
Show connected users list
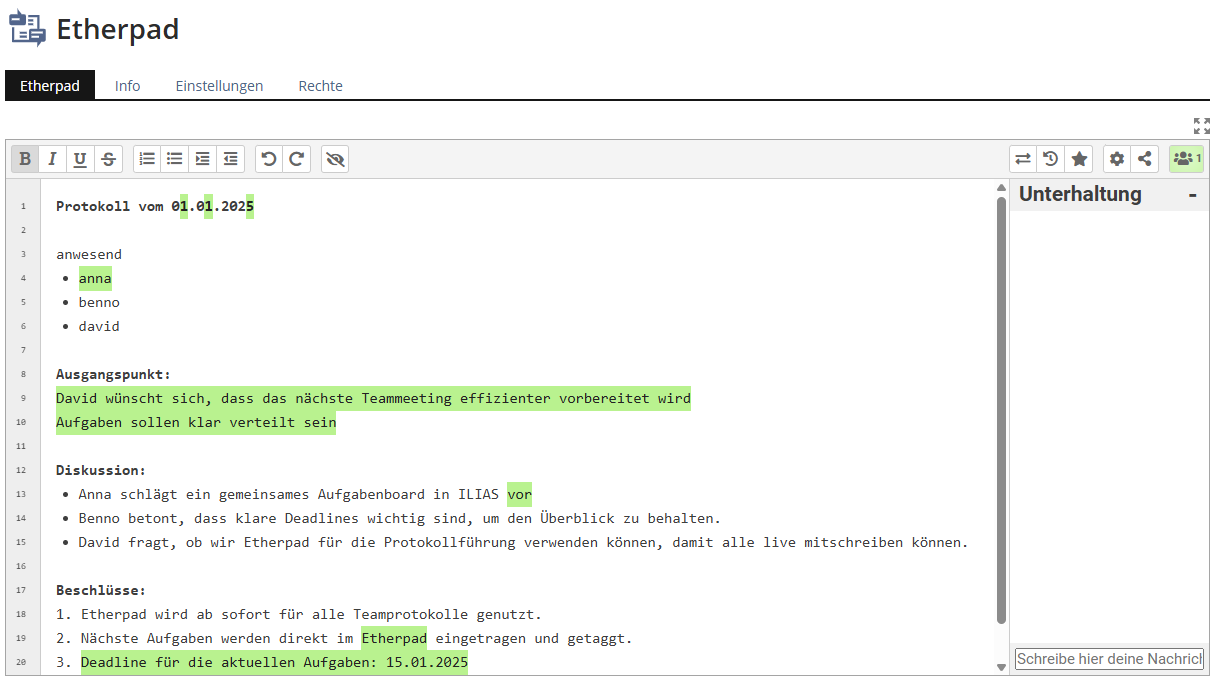point(1187,159)
